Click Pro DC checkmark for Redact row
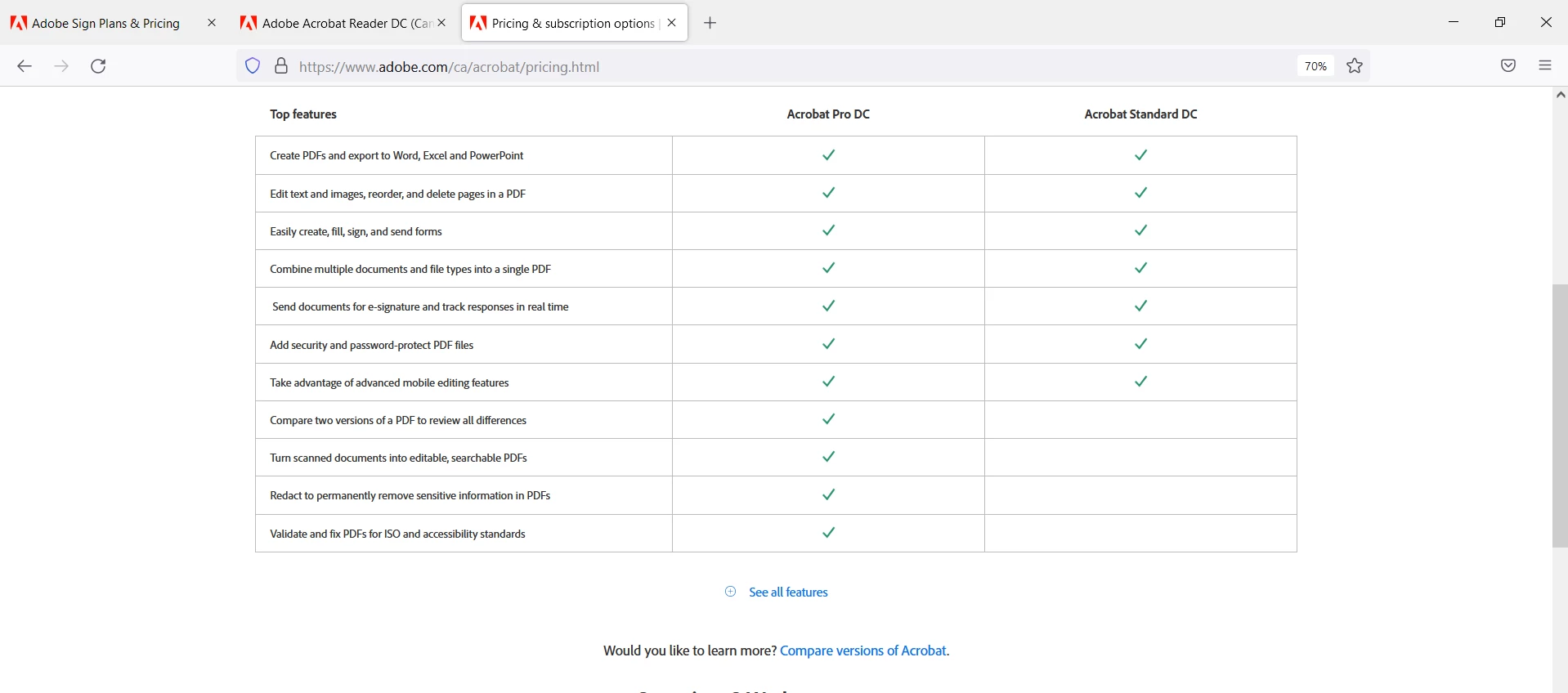The height and width of the screenshot is (693, 1568). [828, 494]
